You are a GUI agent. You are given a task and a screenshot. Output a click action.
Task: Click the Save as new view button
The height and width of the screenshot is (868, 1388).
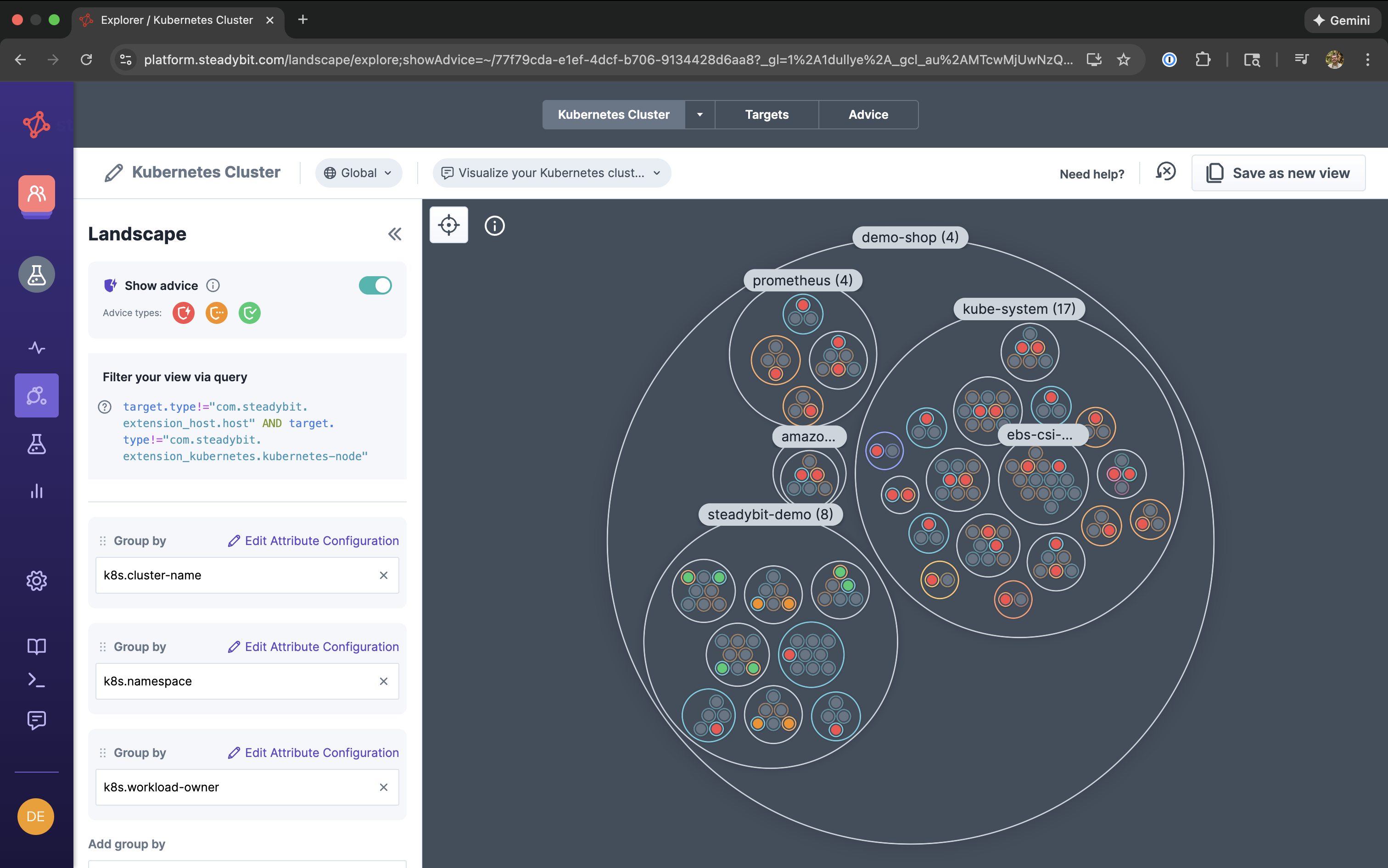(1278, 173)
